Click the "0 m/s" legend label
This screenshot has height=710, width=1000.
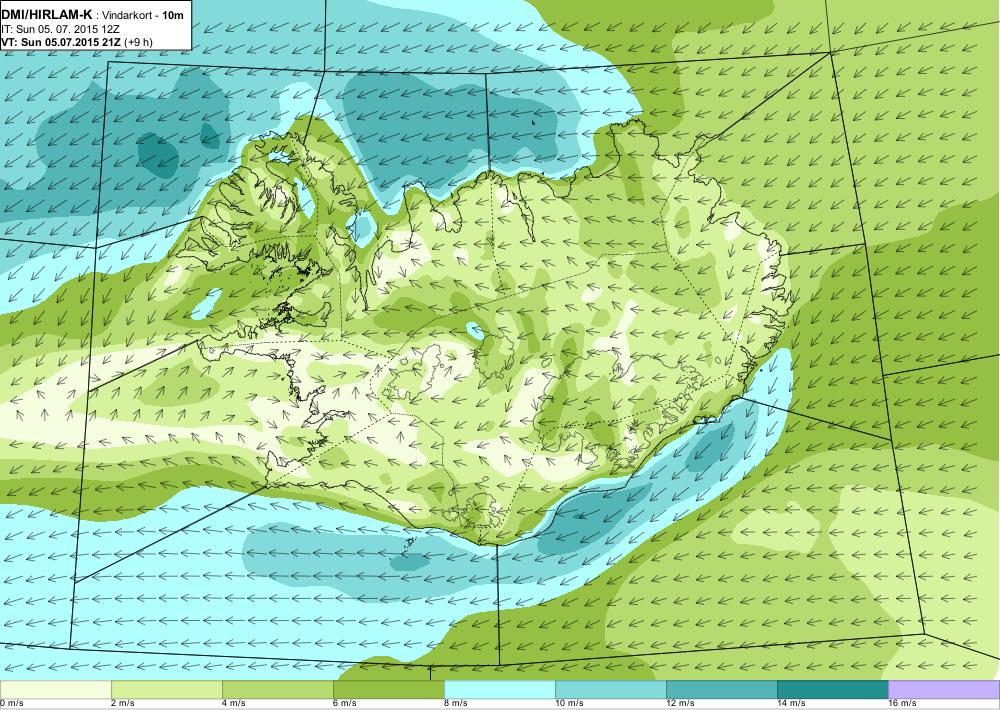(12, 704)
